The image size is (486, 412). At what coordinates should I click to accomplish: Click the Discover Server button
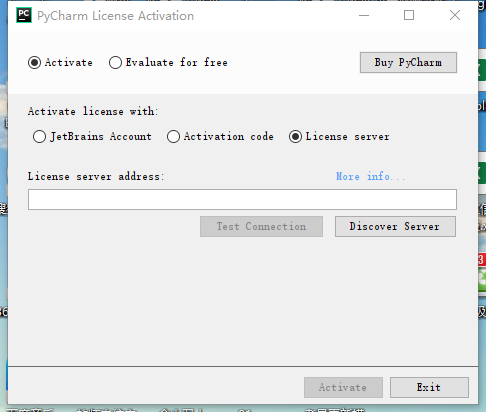395,227
